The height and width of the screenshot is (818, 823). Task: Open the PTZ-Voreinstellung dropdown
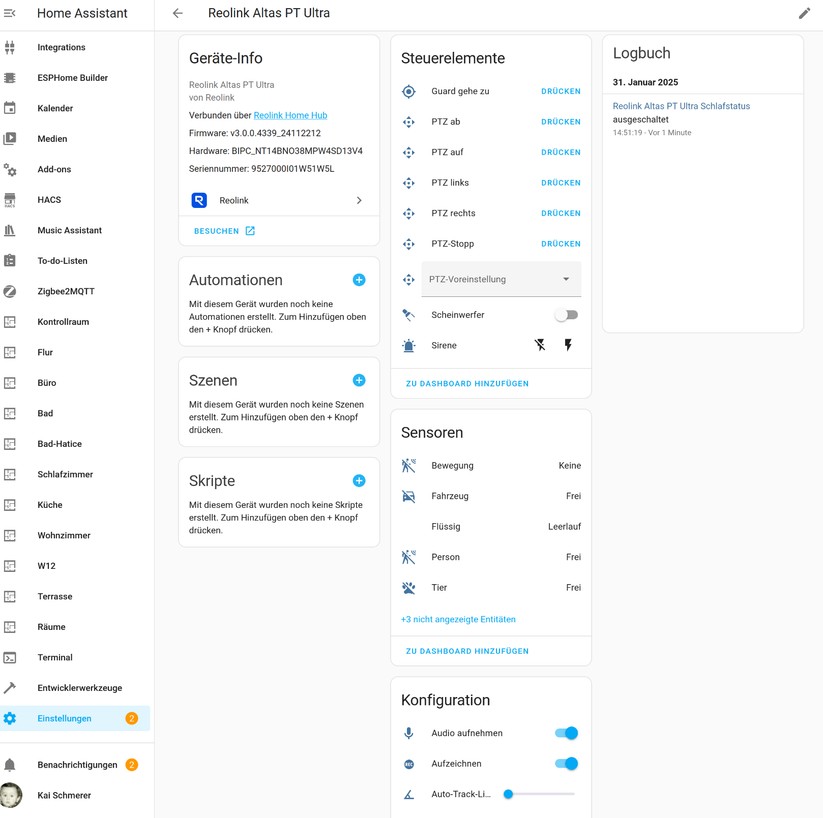point(501,279)
